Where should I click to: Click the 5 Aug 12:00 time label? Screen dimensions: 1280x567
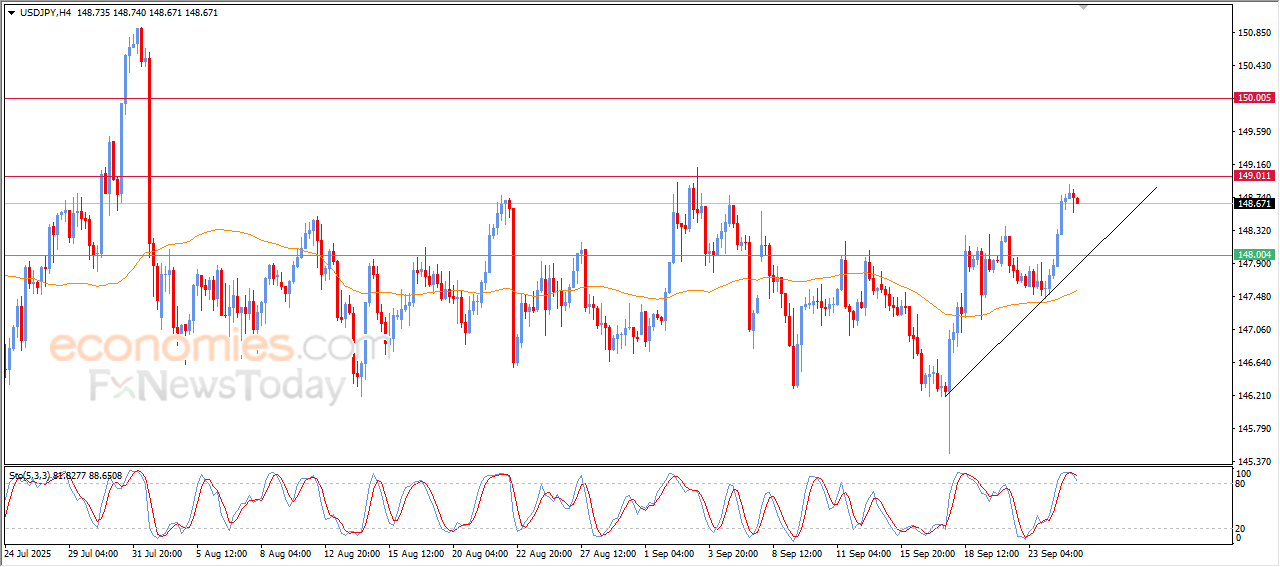221,553
